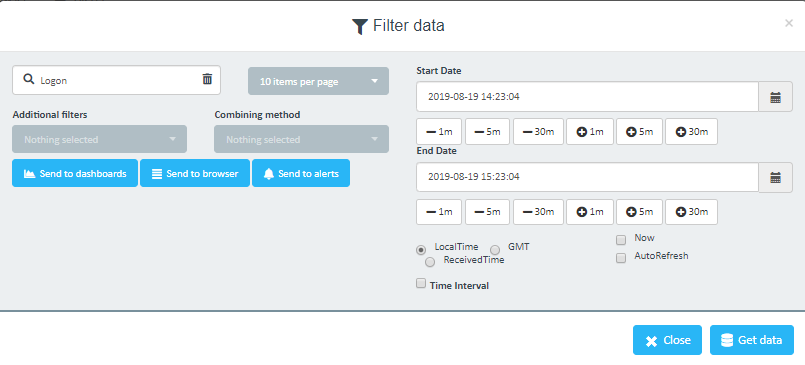Expand the Combining method dropdown
The height and width of the screenshot is (365, 805).
[301, 139]
